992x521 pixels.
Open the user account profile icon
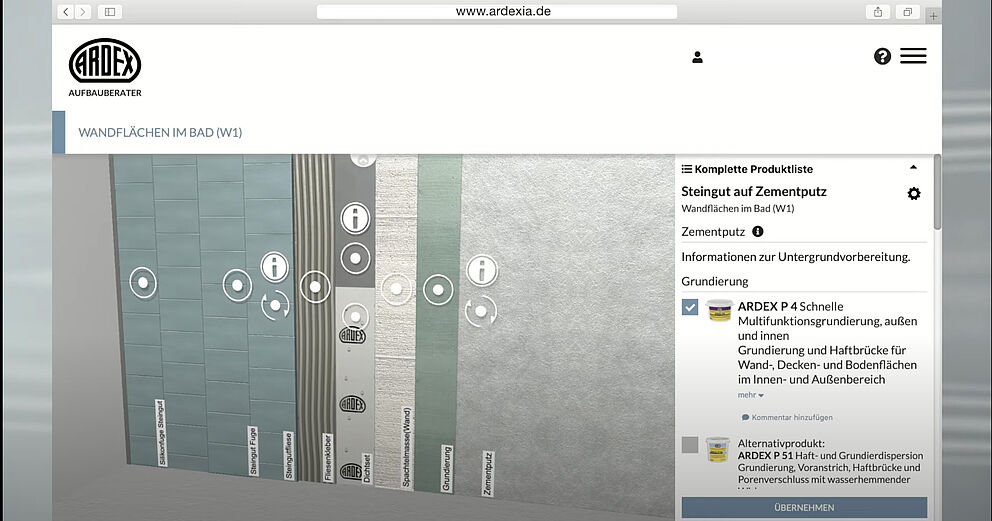point(697,57)
